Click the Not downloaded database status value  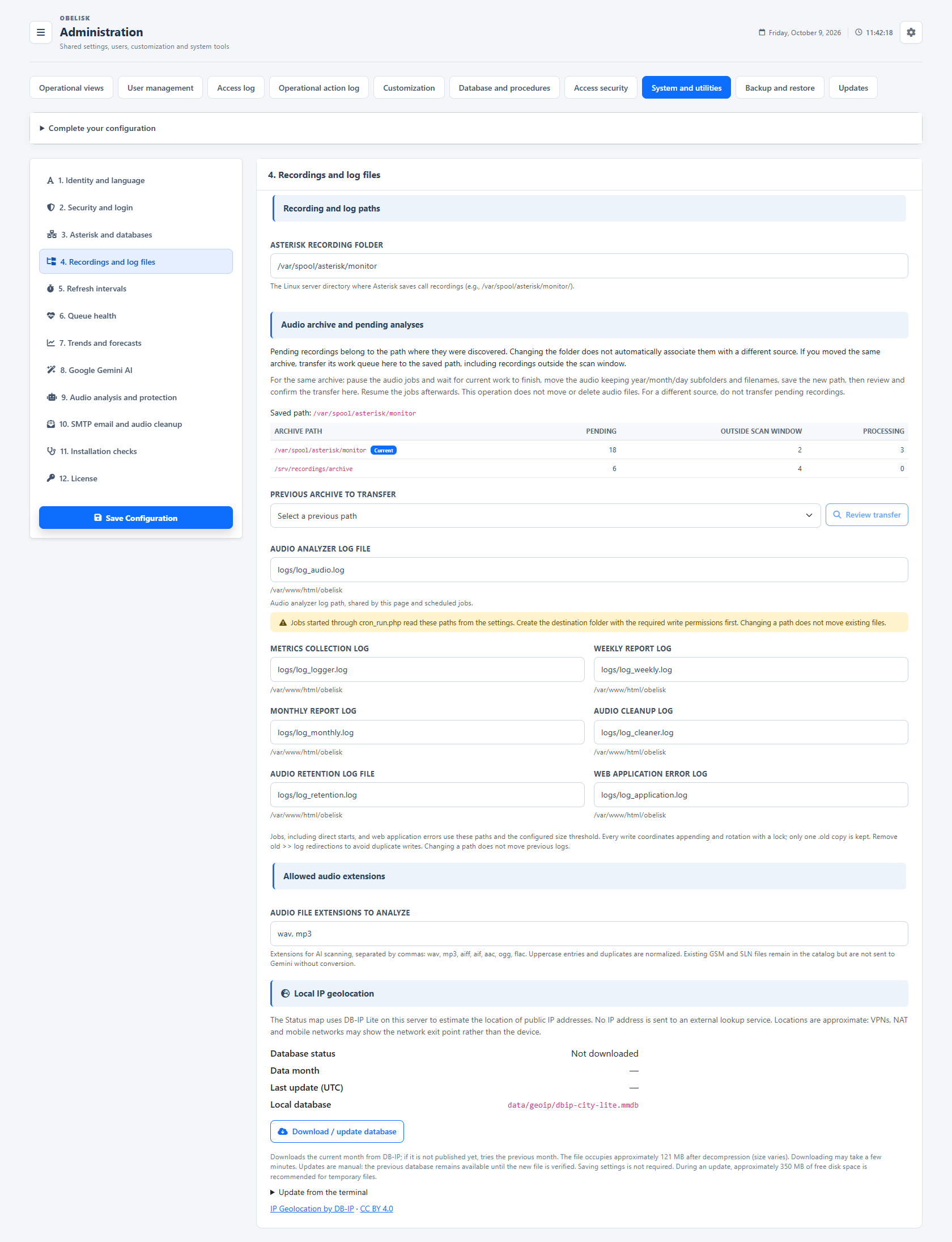[605, 1053]
